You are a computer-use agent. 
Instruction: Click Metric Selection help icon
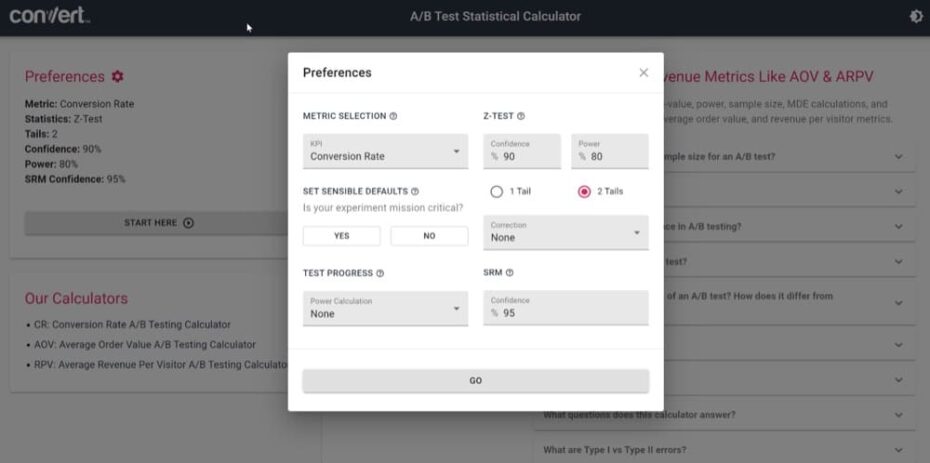click(393, 116)
